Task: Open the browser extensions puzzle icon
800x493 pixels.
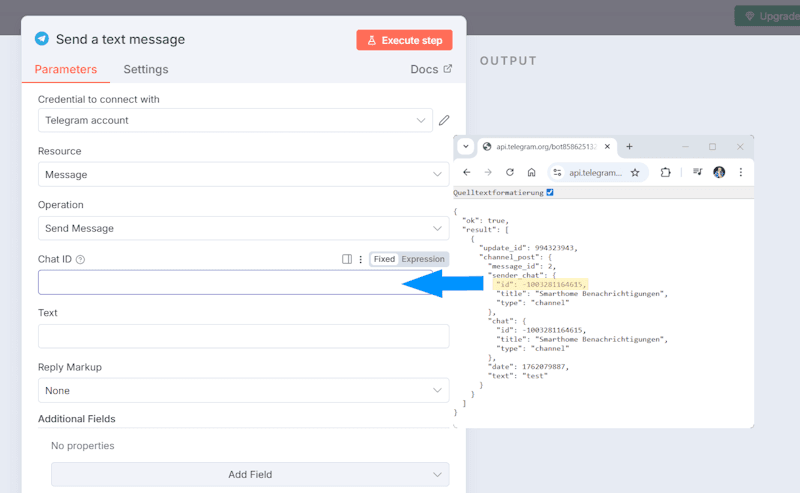Action: (x=666, y=172)
